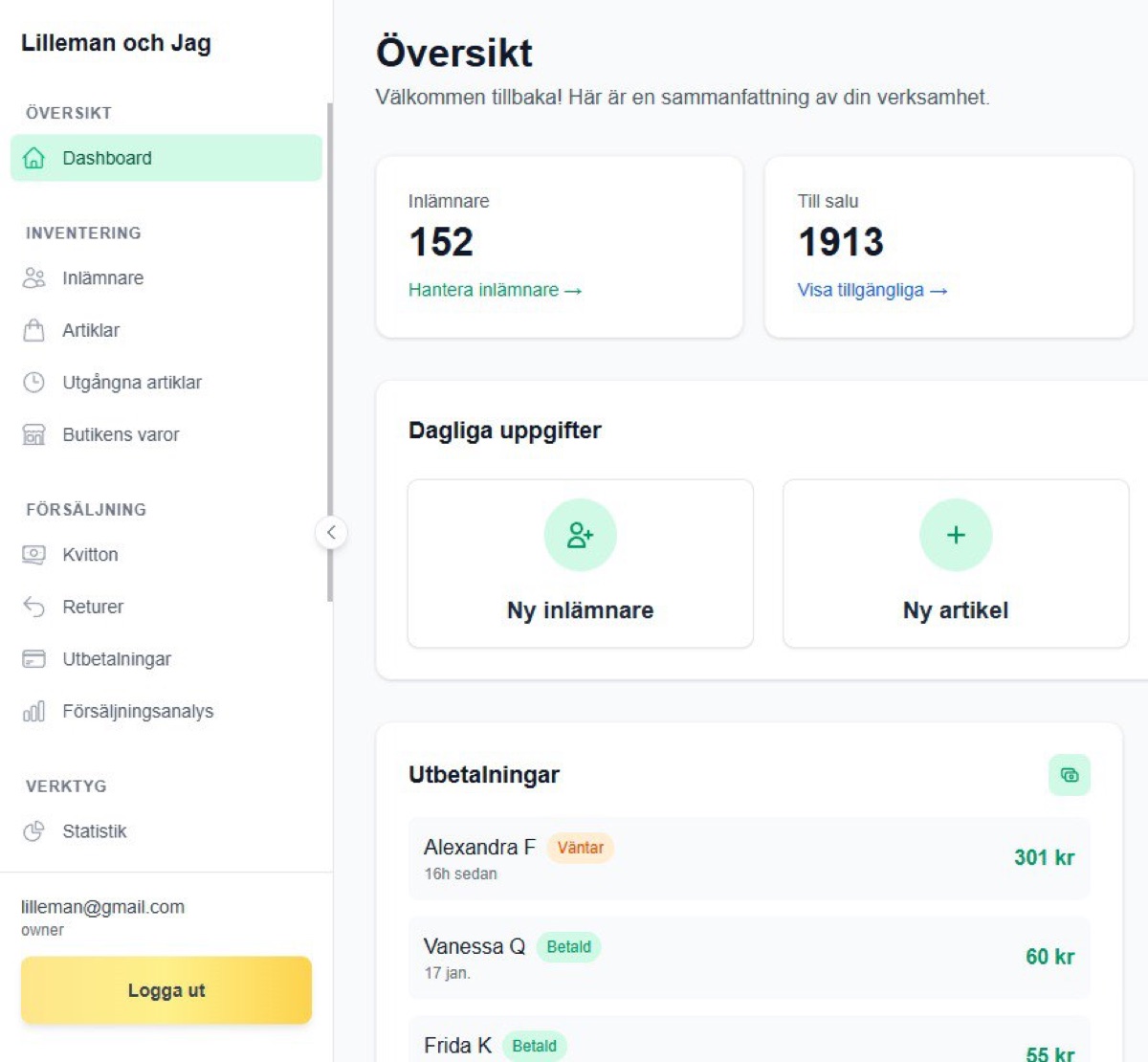
Task: Click the 301 kr amount
Action: 1044,857
